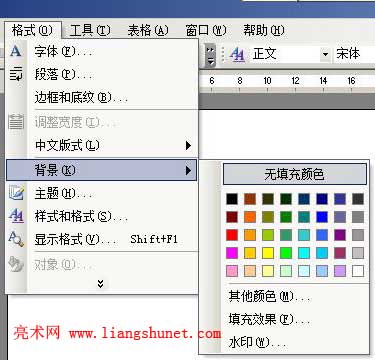This screenshot has height=360, width=375.
Task: Pick the dark red swatch in second row
Action: [232, 217]
